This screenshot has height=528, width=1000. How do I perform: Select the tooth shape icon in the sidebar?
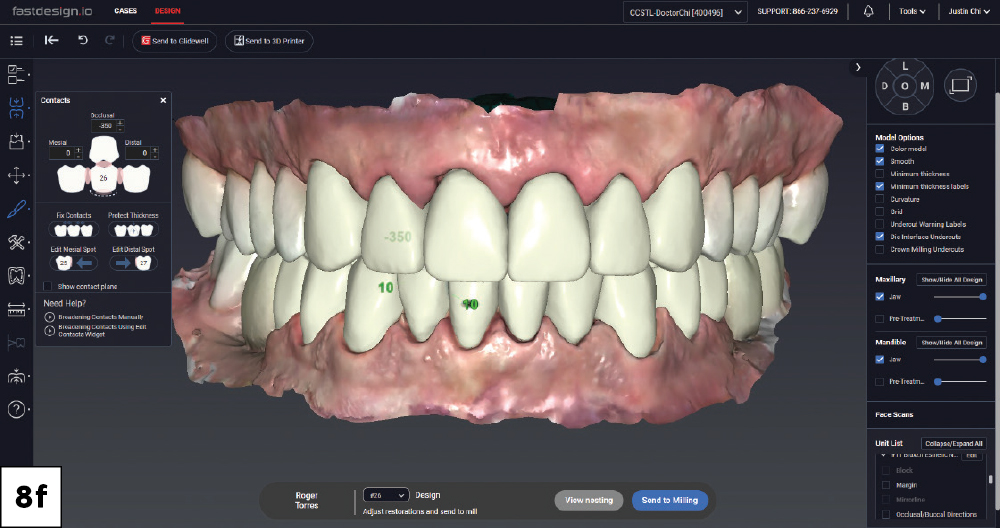(x=17, y=275)
